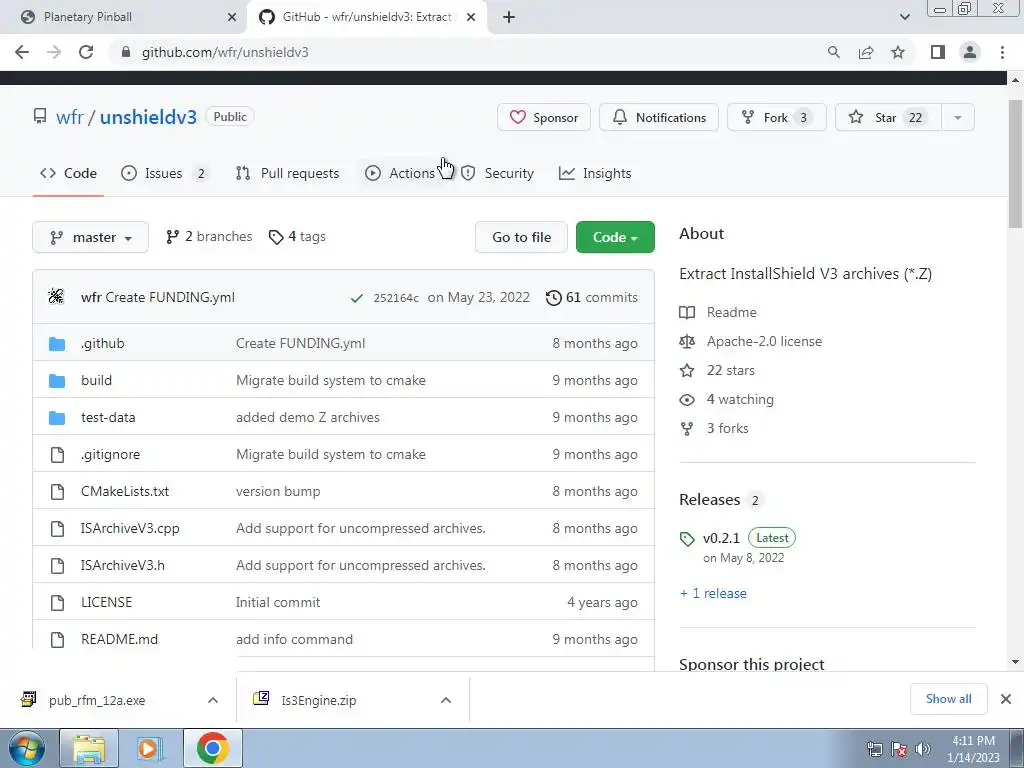
Task: Switch to the Planetary Pinball tab
Action: [124, 17]
